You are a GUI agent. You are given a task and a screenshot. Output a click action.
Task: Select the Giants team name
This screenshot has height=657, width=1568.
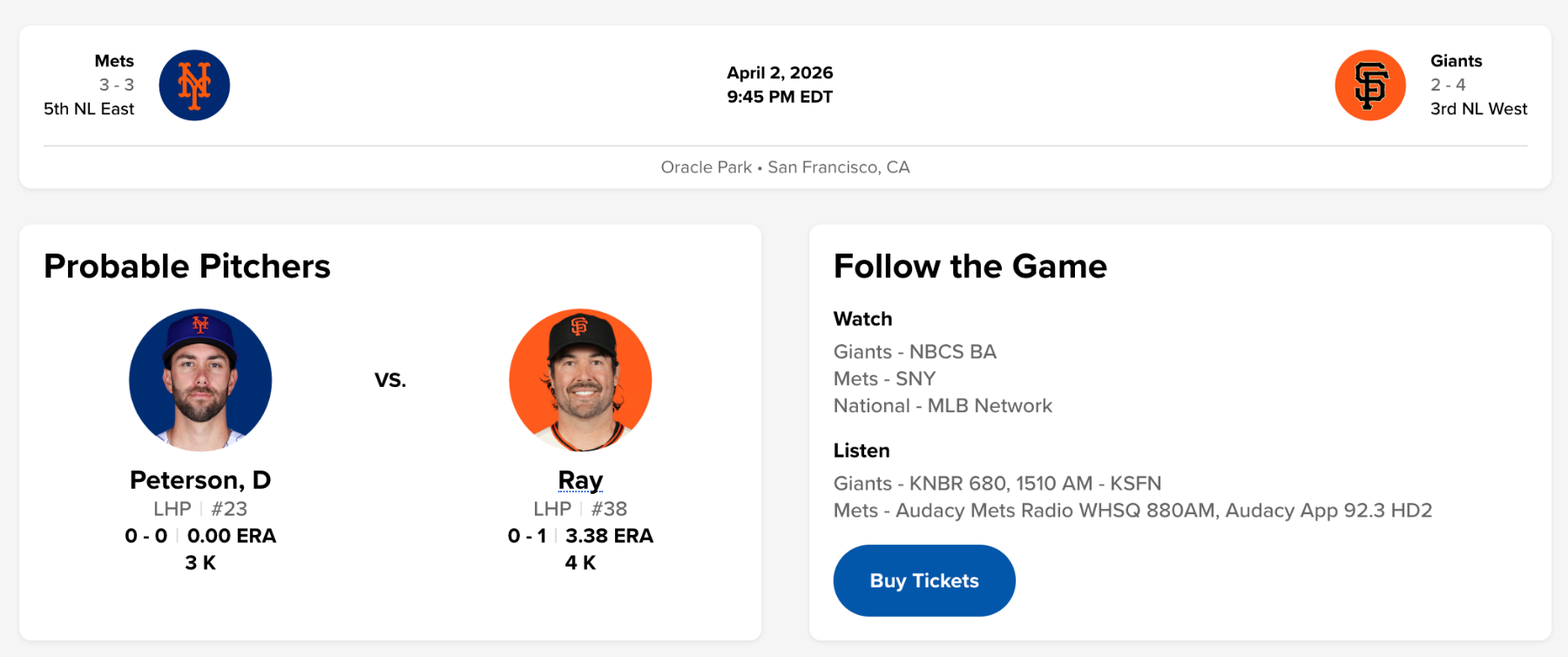pyautogui.click(x=1456, y=61)
